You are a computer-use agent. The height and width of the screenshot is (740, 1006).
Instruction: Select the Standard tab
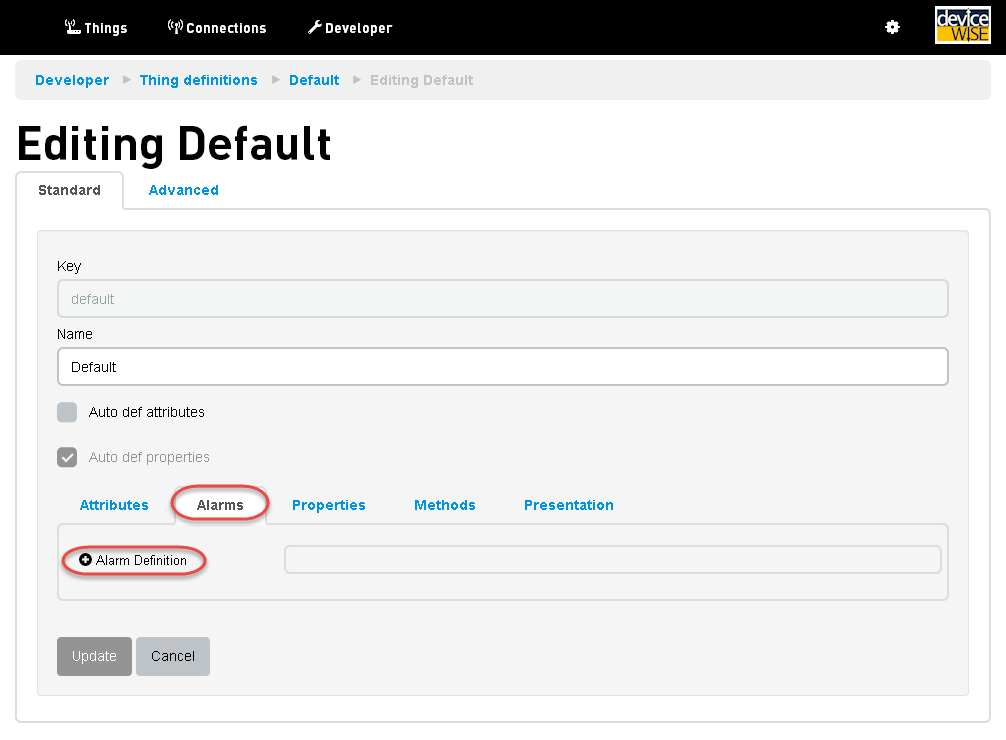pos(69,190)
